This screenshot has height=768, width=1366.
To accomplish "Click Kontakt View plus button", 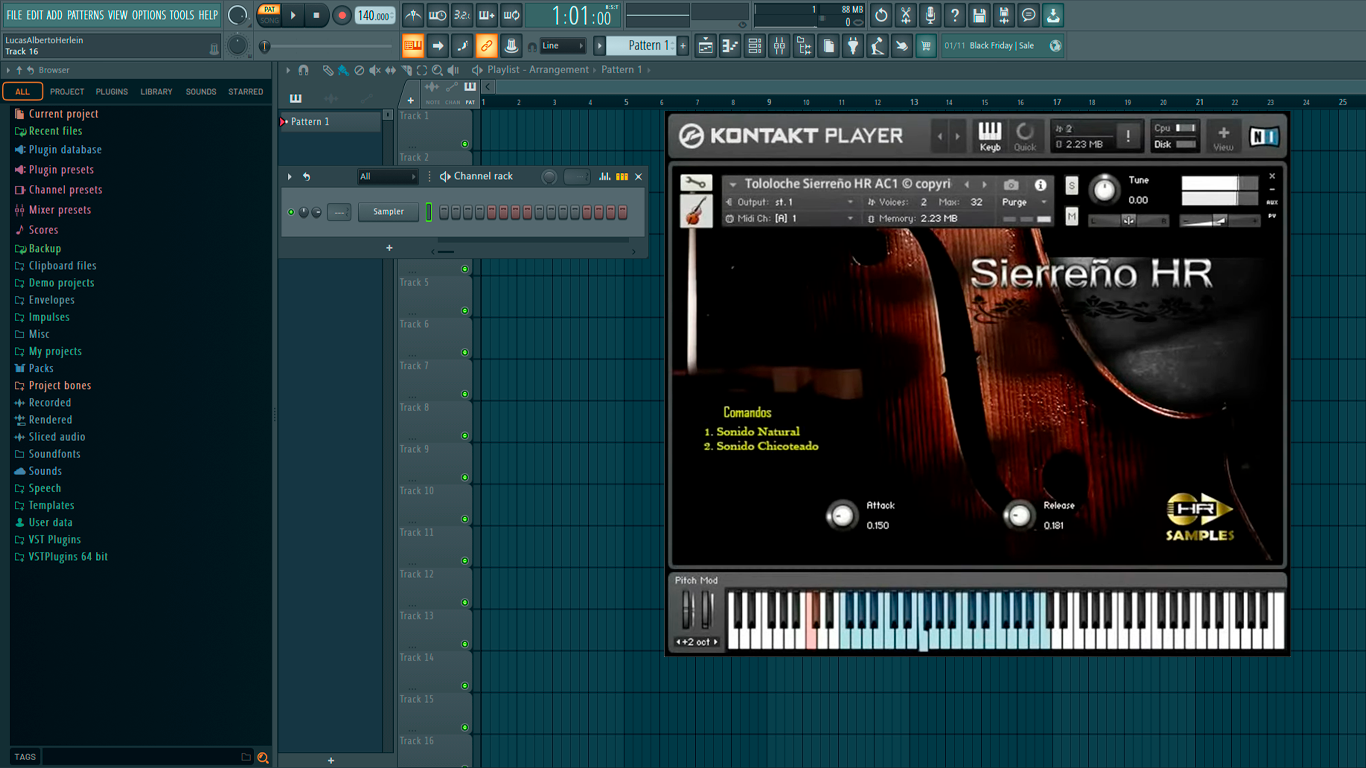I will point(1223,136).
